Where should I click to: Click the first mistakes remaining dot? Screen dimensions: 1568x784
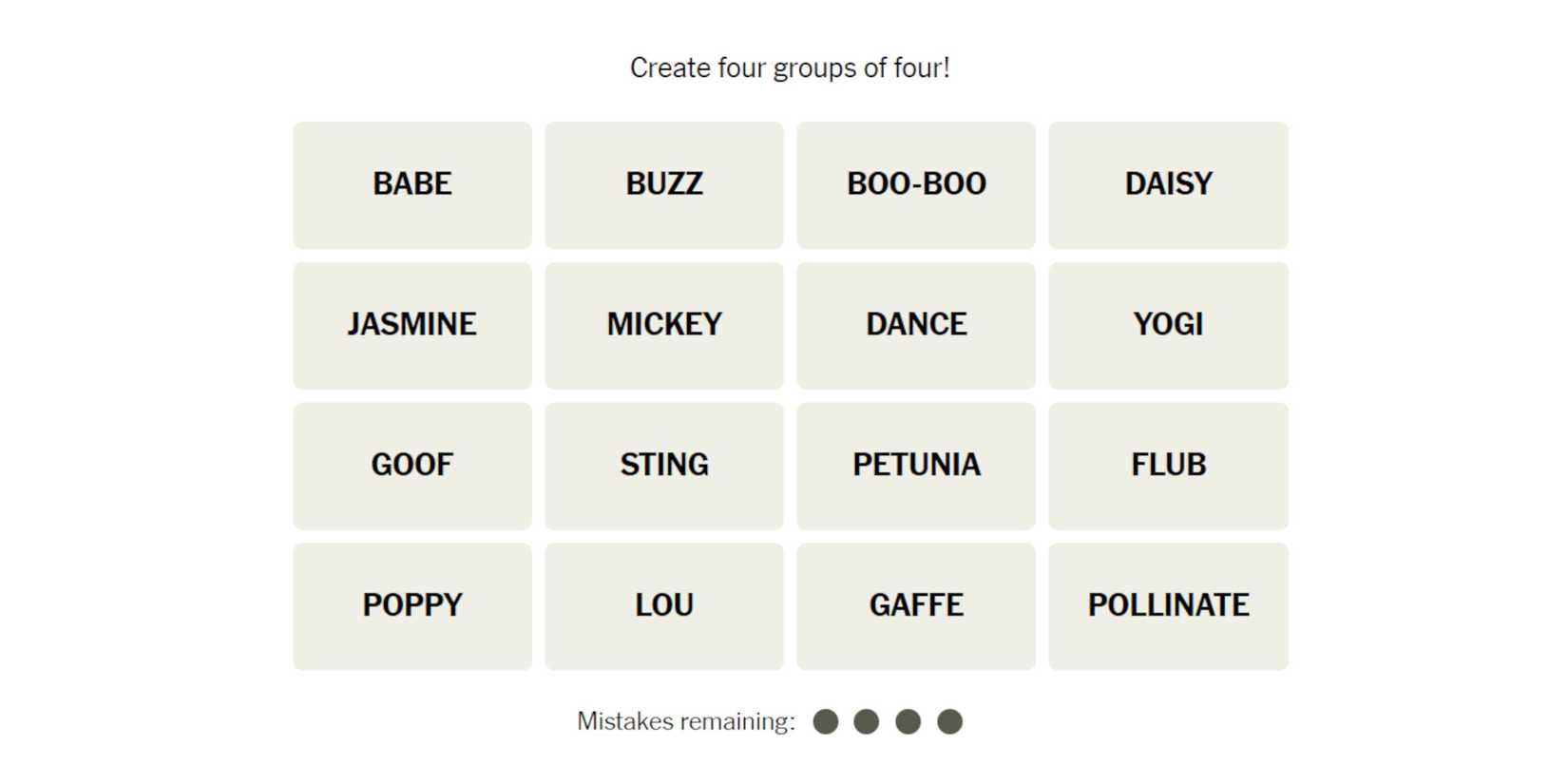[x=826, y=722]
